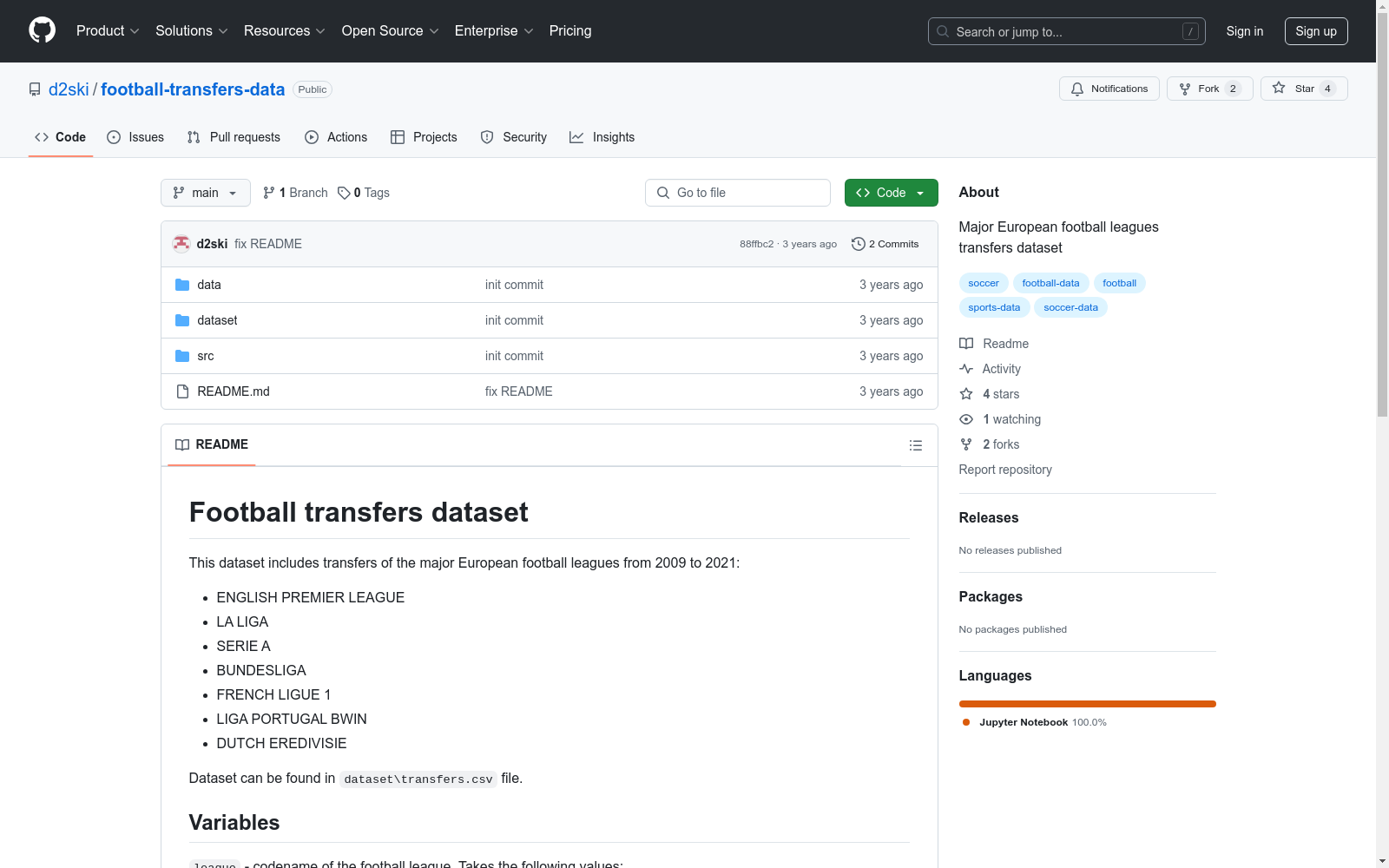Viewport: 1389px width, 868px height.
Task: Click the data folder icon
Action: pyautogui.click(x=182, y=285)
